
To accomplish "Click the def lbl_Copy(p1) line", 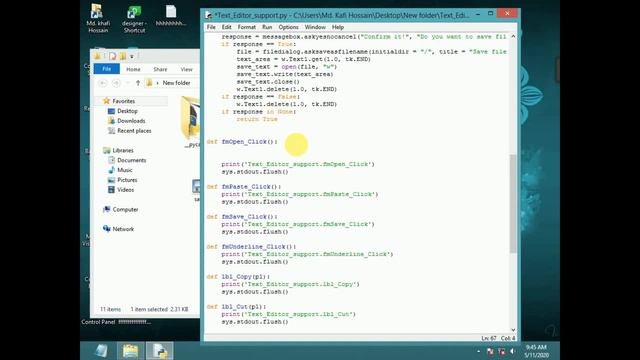I will 238,277.
